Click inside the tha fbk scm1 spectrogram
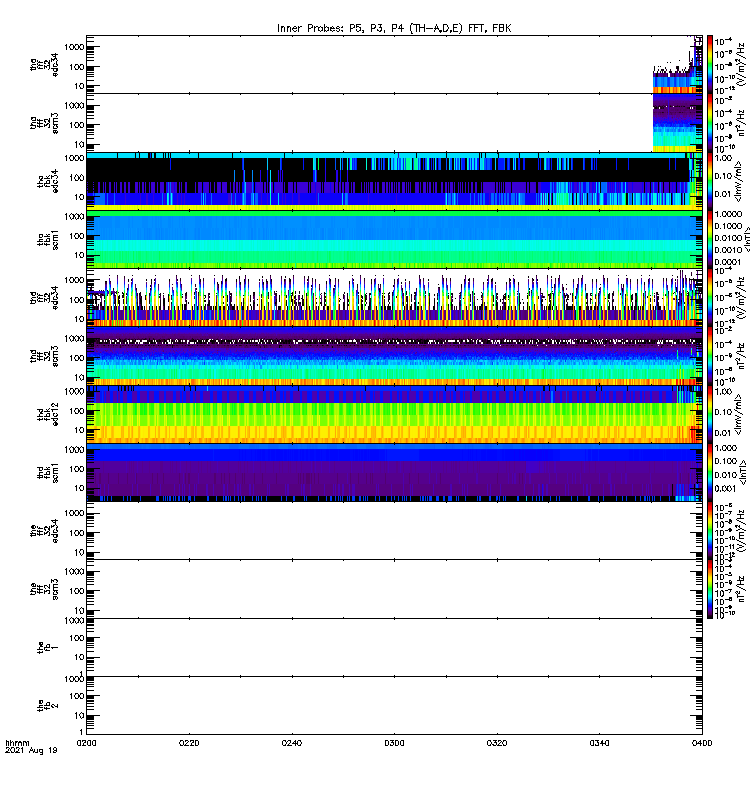This screenshot has width=750, height=800. (x=394, y=239)
